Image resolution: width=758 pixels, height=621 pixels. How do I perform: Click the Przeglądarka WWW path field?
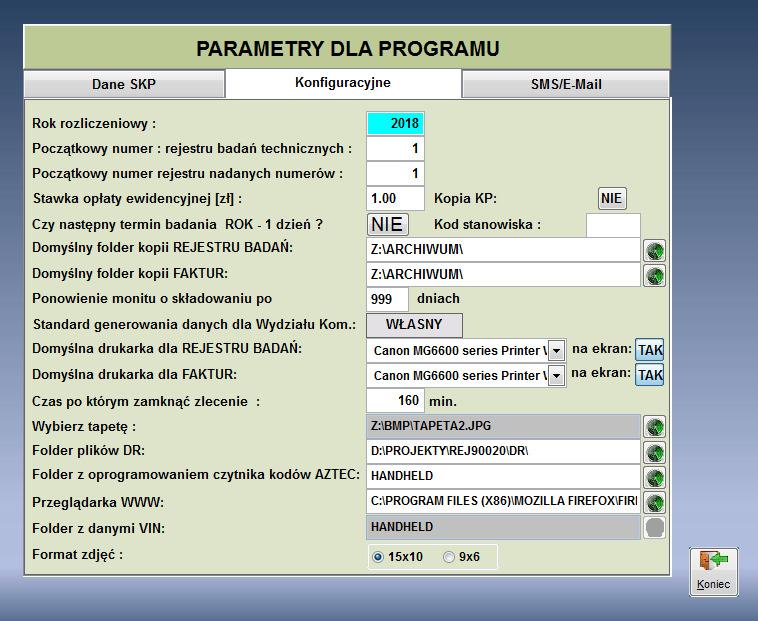pos(503,502)
